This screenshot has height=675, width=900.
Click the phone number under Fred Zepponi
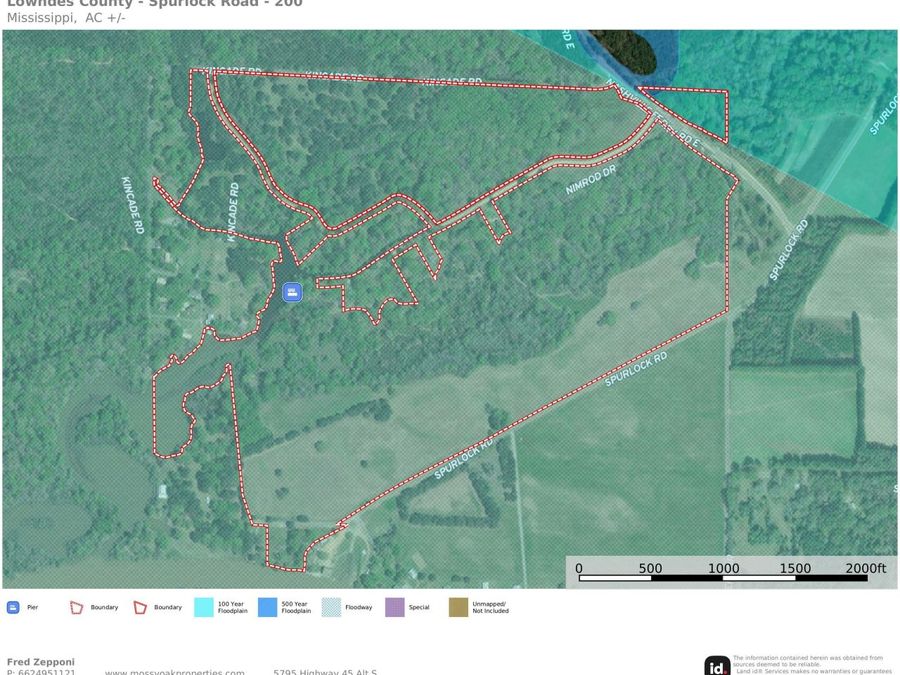41,672
